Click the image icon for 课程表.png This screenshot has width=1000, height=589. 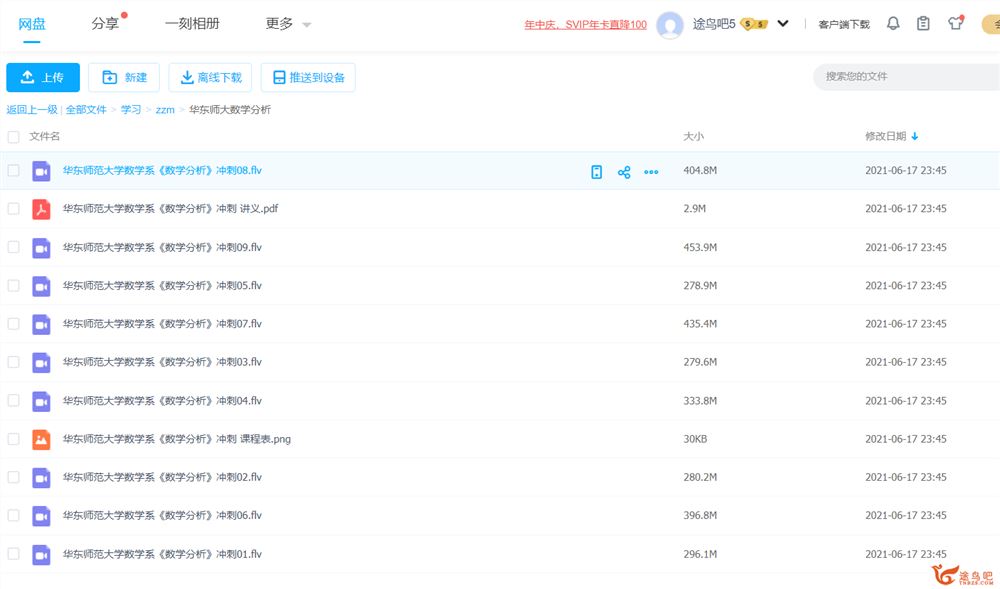point(41,439)
